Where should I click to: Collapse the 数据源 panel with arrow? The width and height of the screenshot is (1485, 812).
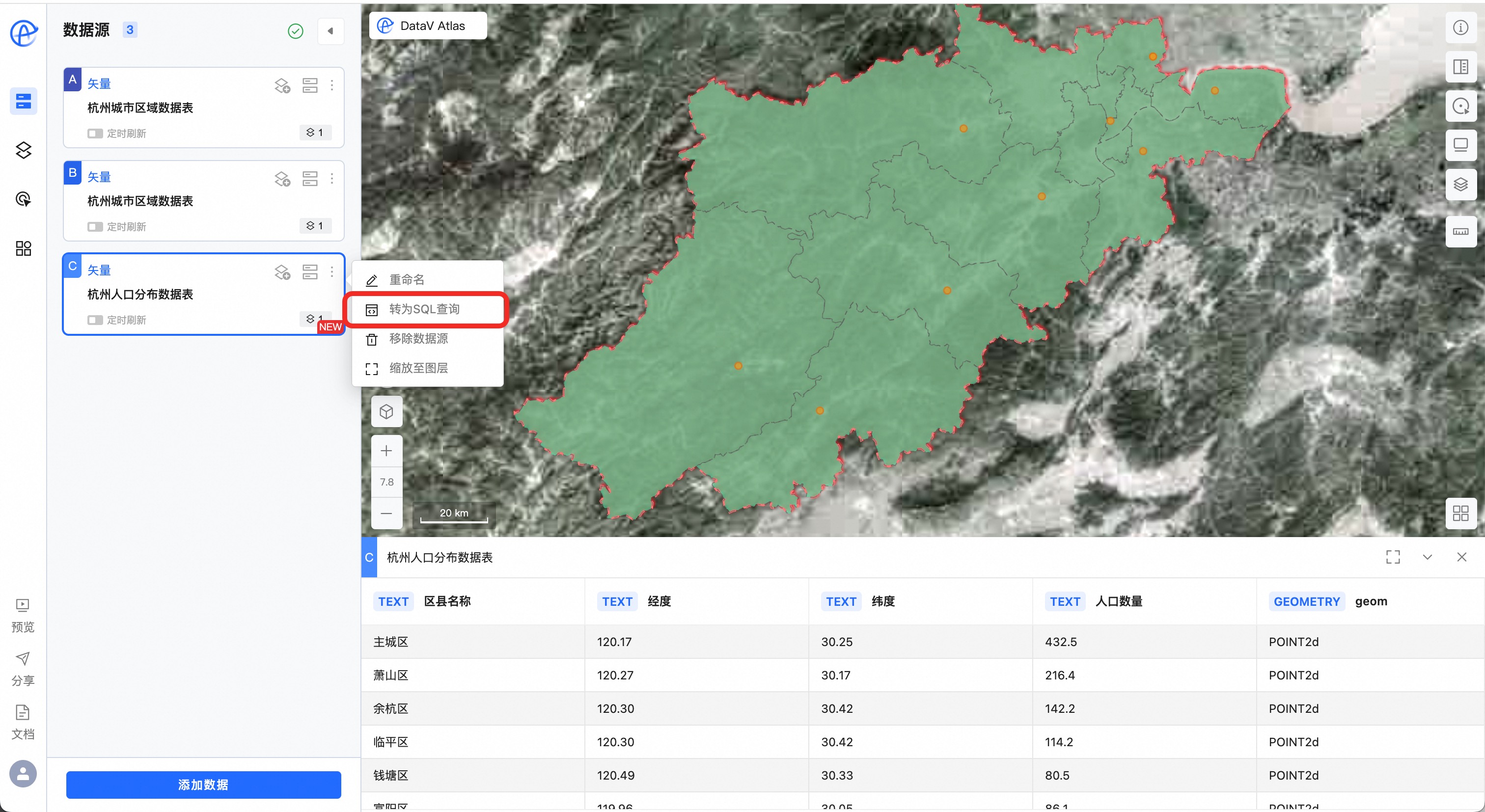pos(330,31)
